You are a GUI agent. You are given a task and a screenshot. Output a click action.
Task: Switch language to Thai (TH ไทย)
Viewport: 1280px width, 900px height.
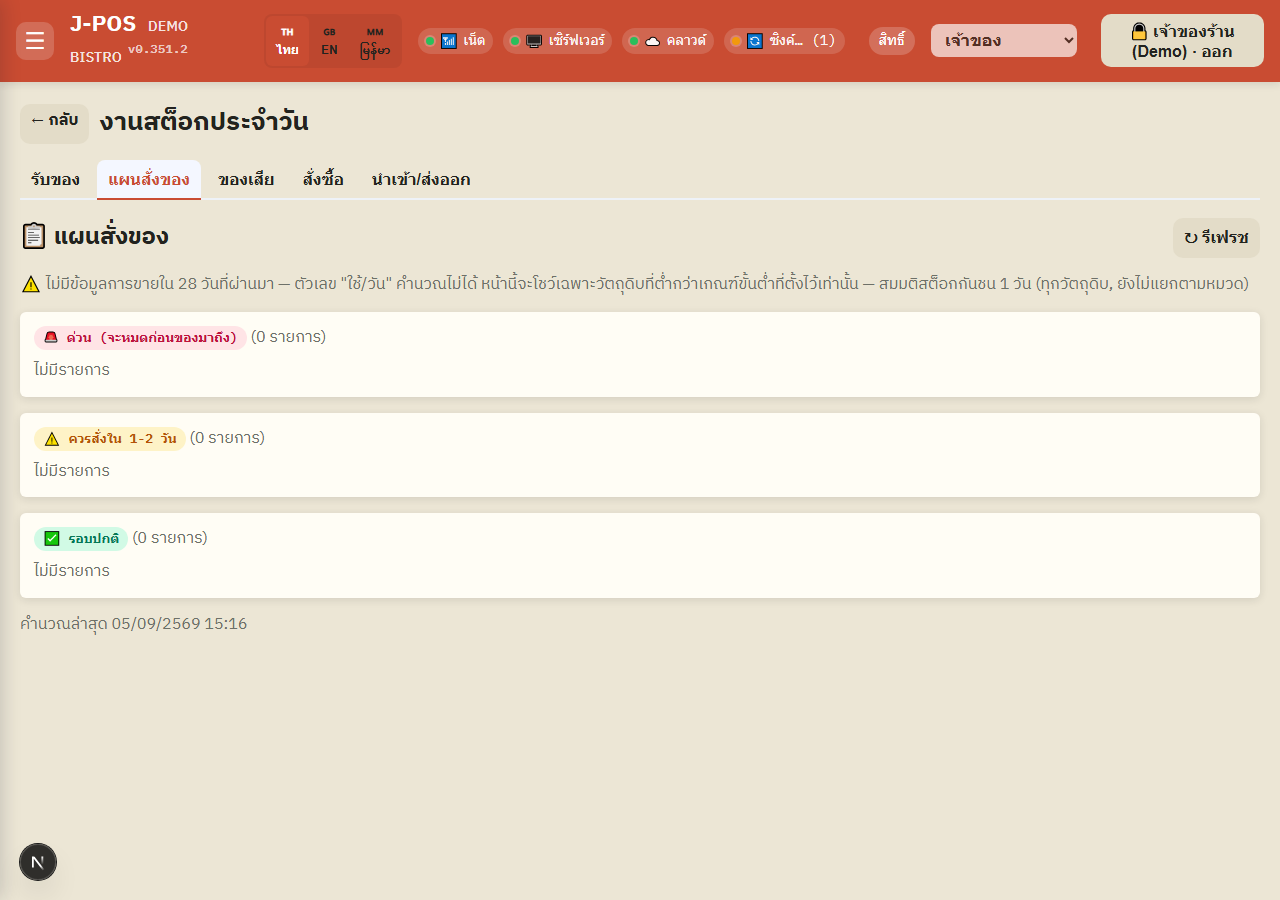point(288,41)
